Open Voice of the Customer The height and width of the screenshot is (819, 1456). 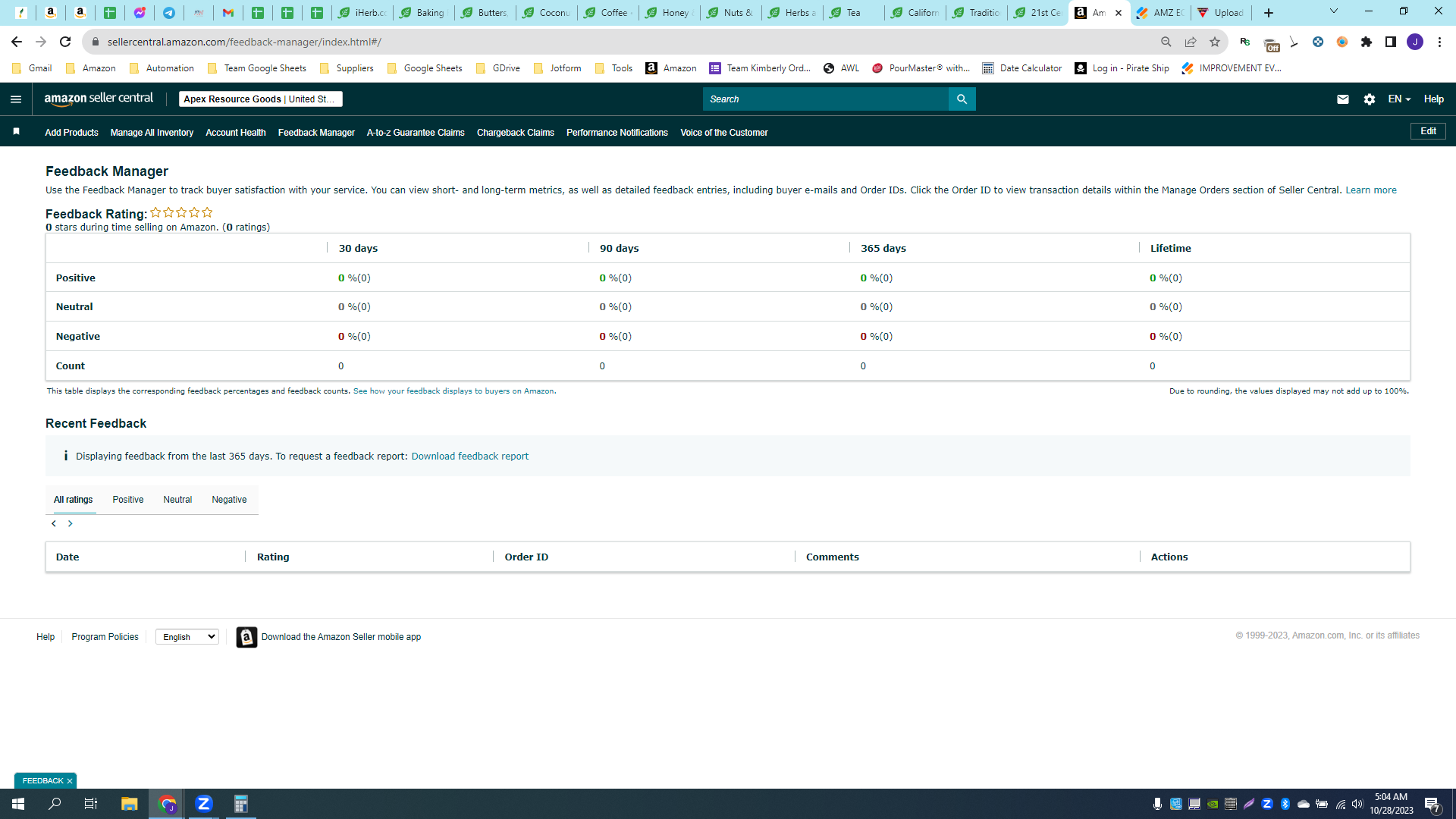(724, 133)
